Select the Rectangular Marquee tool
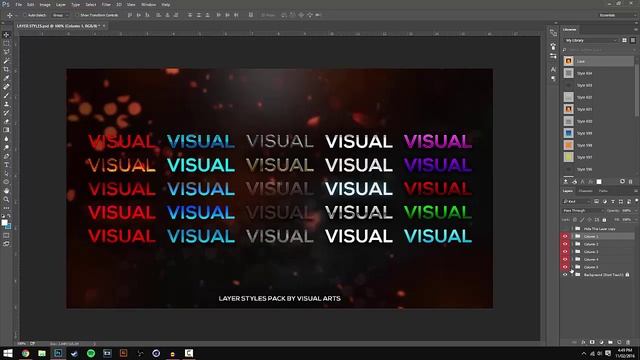This screenshot has width=640, height=360. tap(6, 43)
